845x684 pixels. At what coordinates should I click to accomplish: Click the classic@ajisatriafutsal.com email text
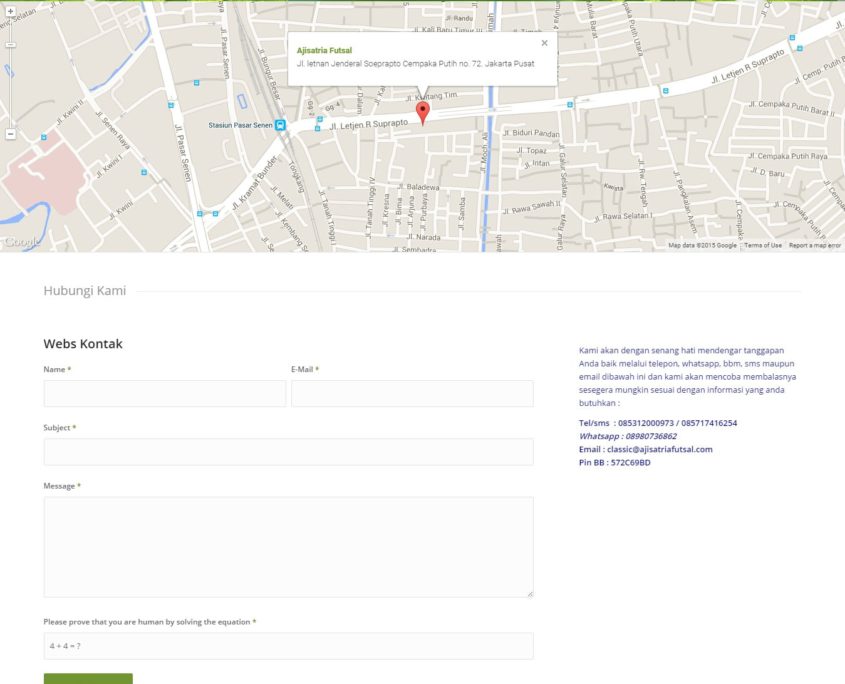[x=660, y=449]
